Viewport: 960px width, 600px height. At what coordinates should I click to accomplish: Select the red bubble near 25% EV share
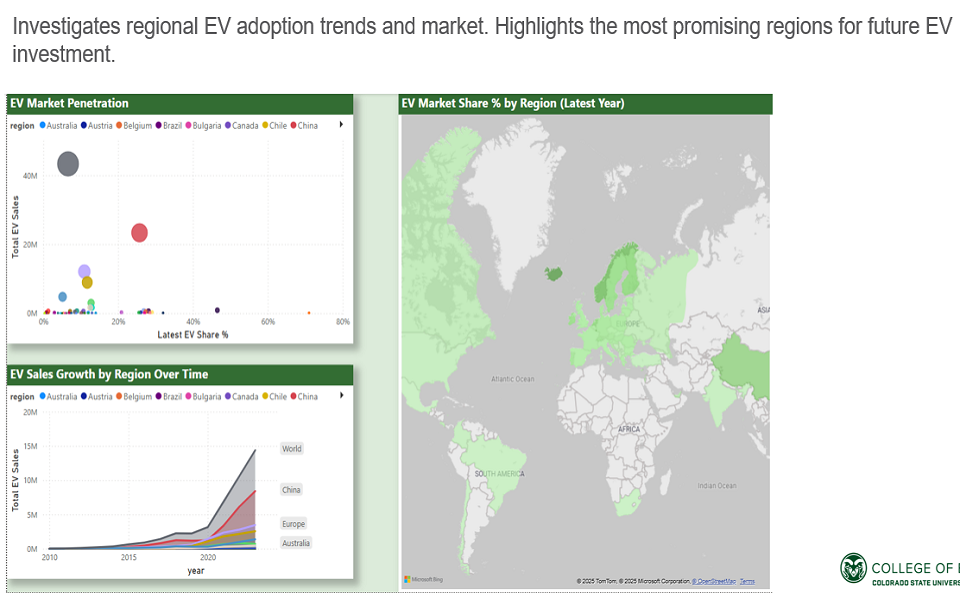[x=140, y=233]
